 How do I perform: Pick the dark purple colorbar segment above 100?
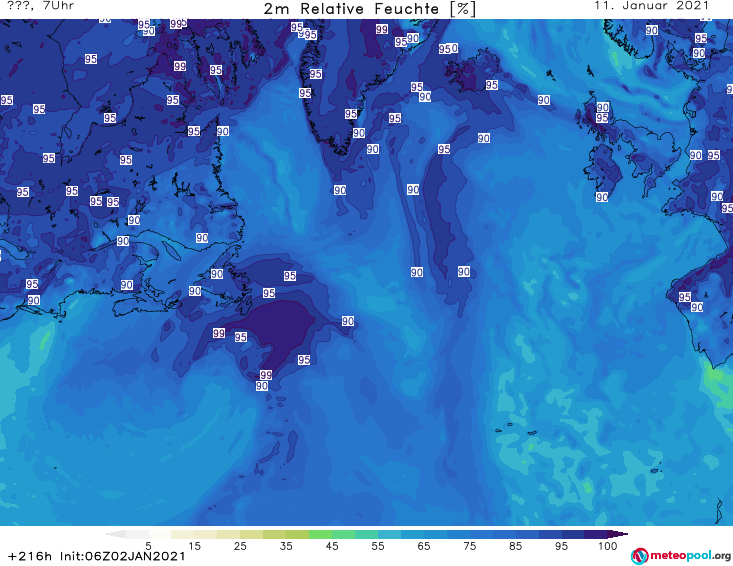click(x=596, y=534)
